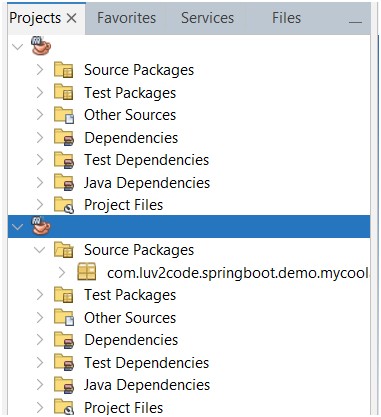Click the Test Packages folder icon, second project
Image resolution: width=381 pixels, height=417 pixels.
click(63, 295)
